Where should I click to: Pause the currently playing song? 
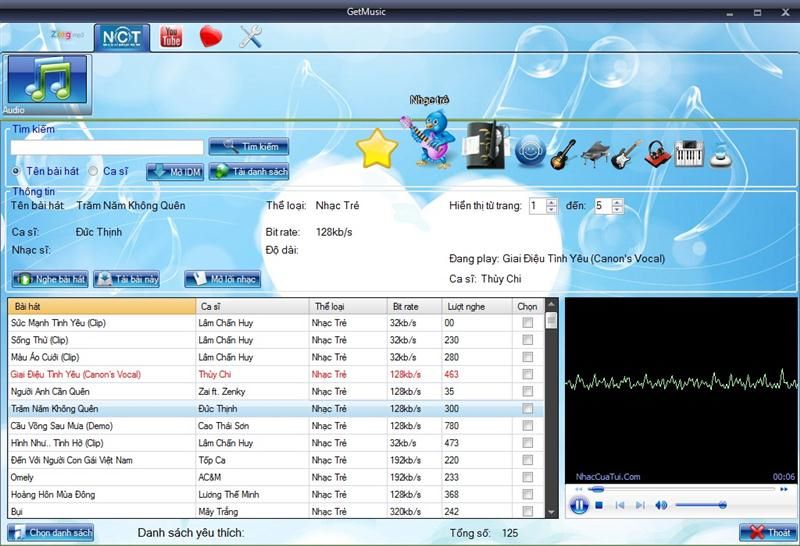[578, 505]
